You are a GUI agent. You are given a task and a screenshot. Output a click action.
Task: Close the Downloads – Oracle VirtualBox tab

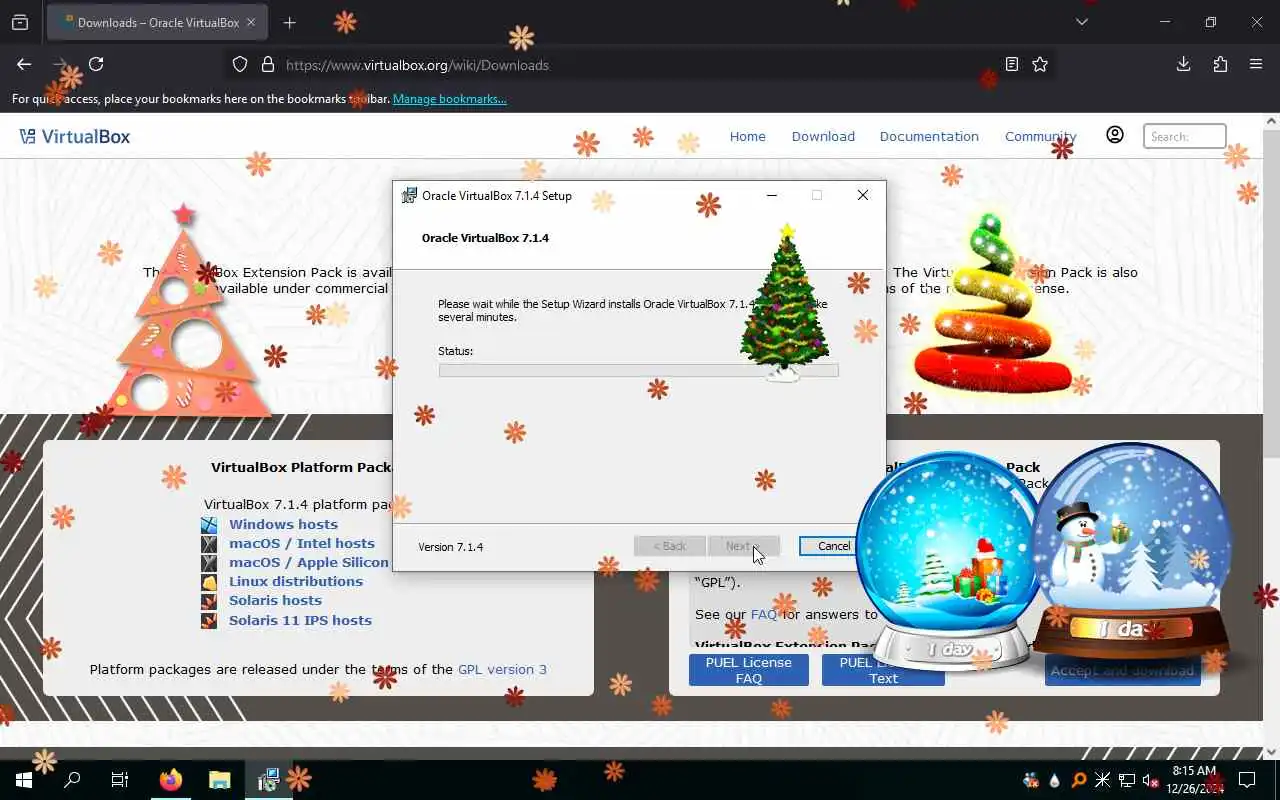point(251,22)
